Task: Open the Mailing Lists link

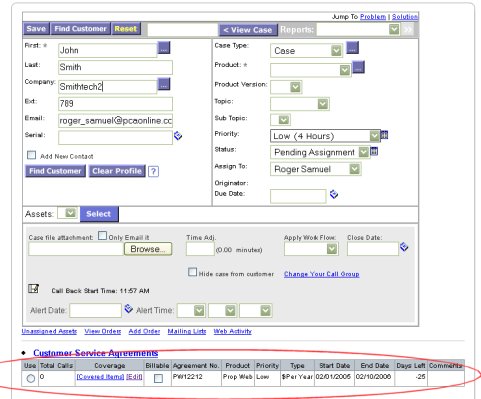Action: (187, 331)
